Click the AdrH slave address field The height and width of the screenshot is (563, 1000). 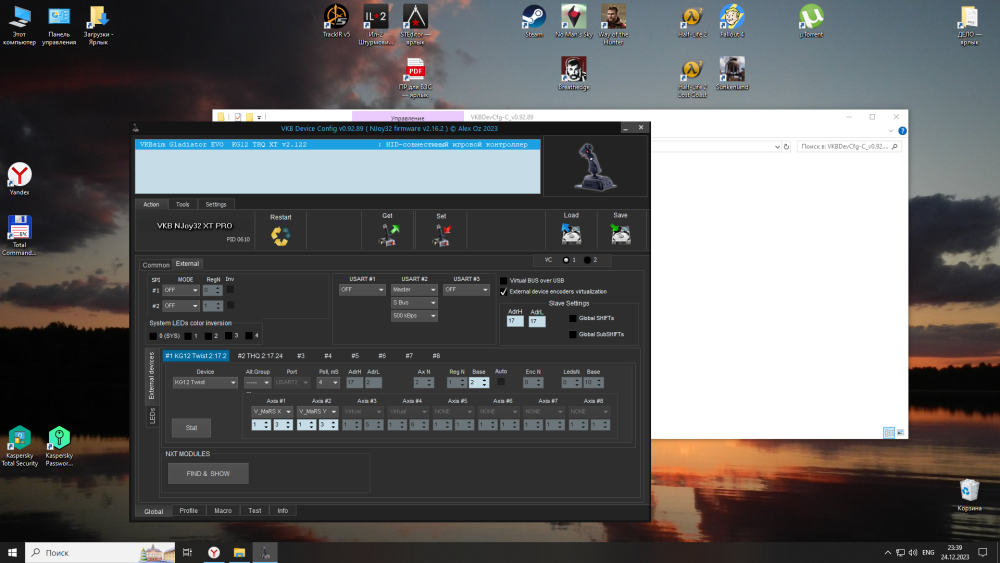click(x=515, y=322)
